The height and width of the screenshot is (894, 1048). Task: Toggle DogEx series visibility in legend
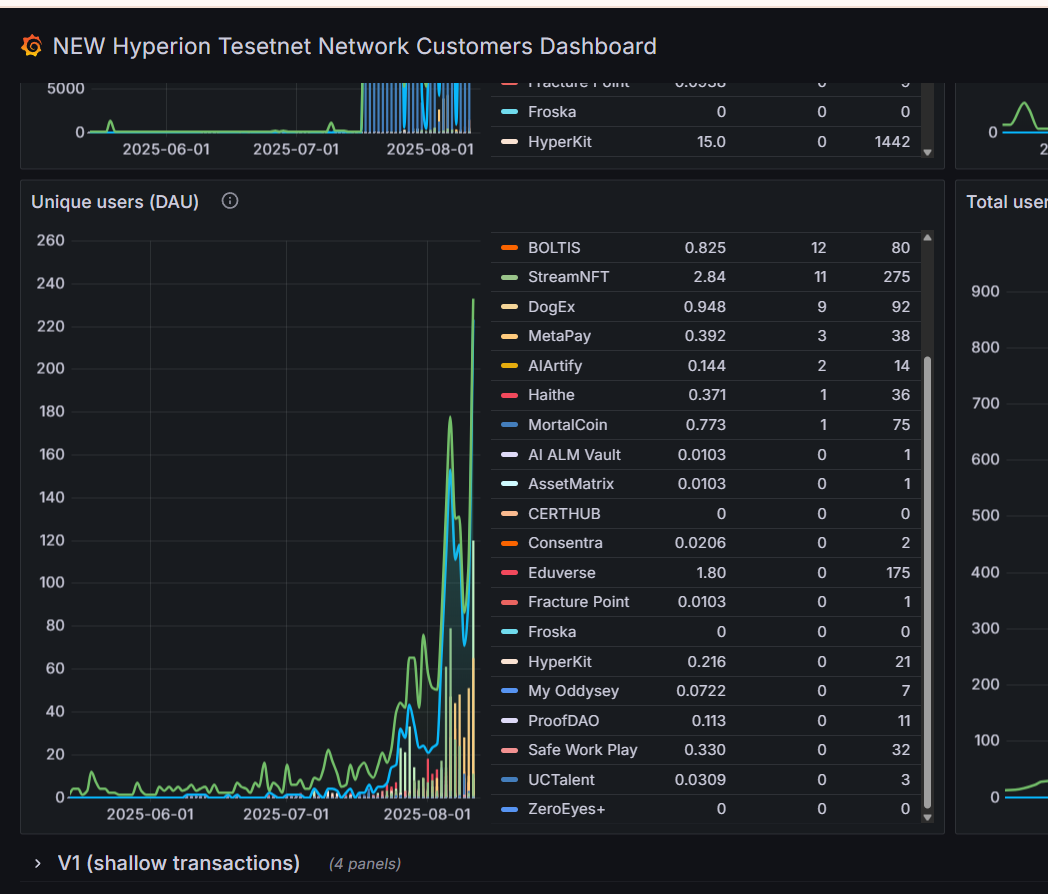551,307
